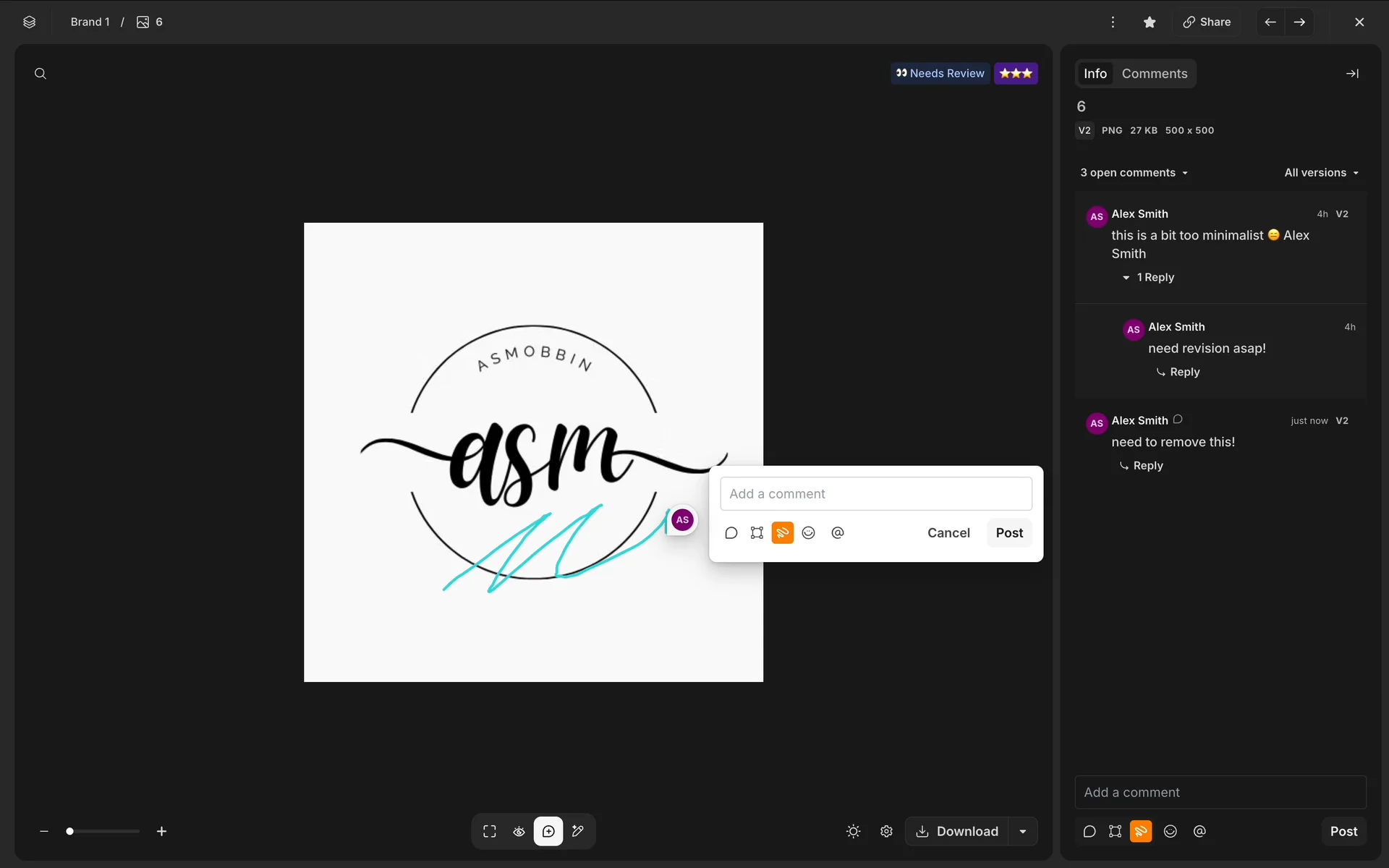Switch to the Comments tab
The image size is (1389, 868).
click(1155, 74)
